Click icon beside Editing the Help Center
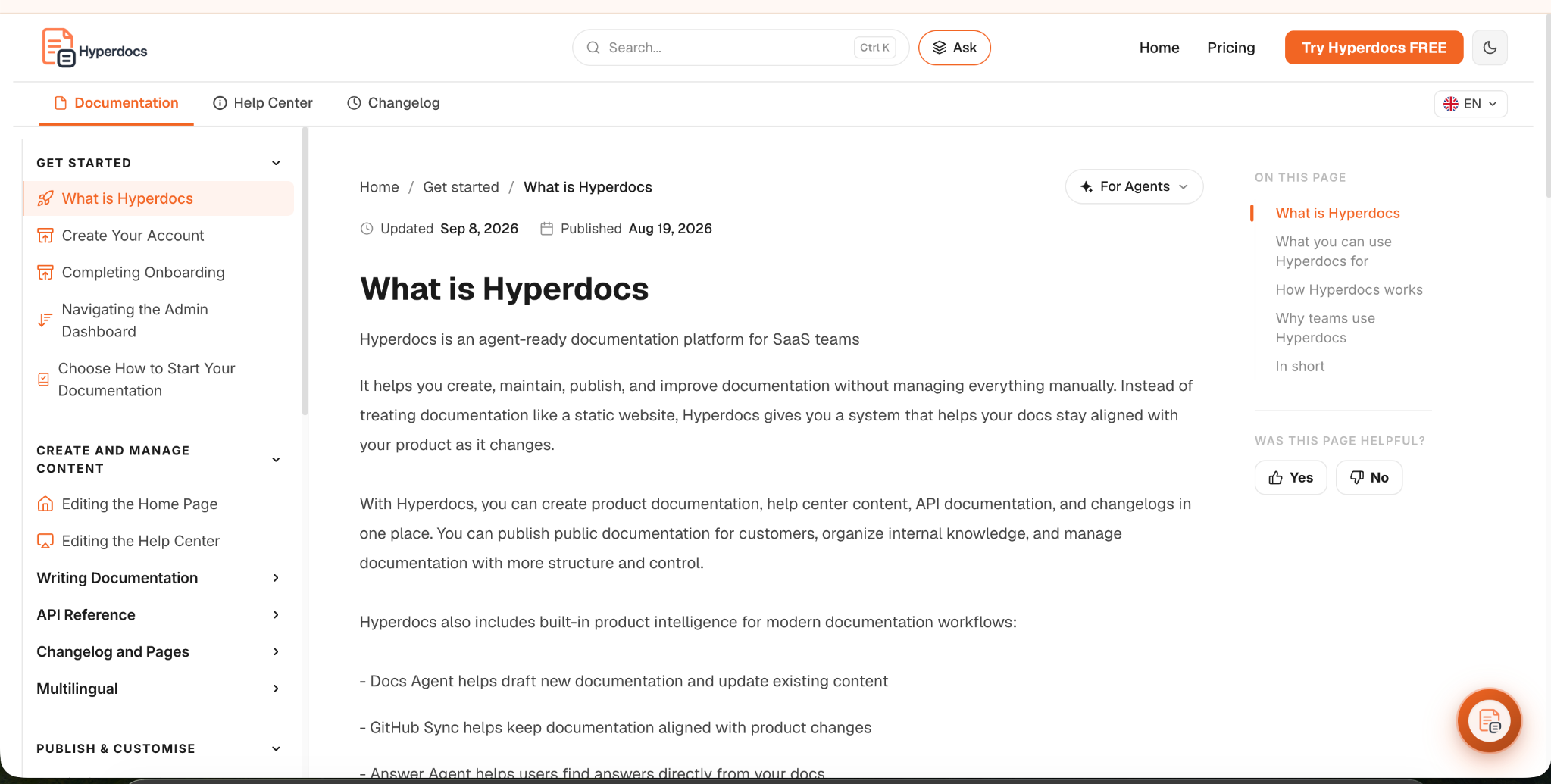This screenshot has width=1551, height=784. [x=45, y=541]
